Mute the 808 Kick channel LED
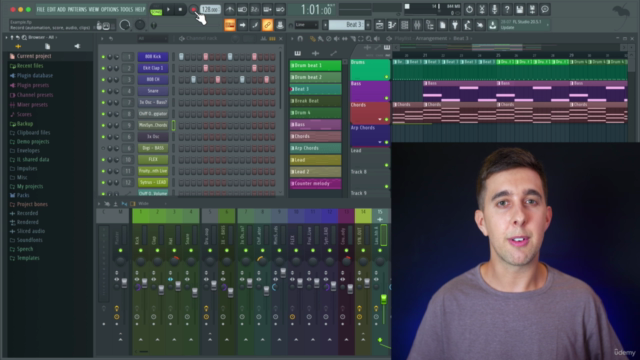The width and height of the screenshot is (640, 360). tap(103, 57)
